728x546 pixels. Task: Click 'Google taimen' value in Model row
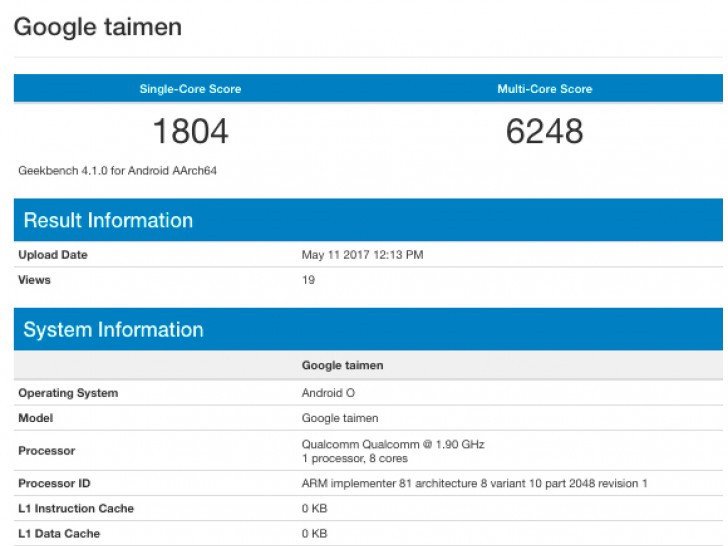tap(340, 418)
